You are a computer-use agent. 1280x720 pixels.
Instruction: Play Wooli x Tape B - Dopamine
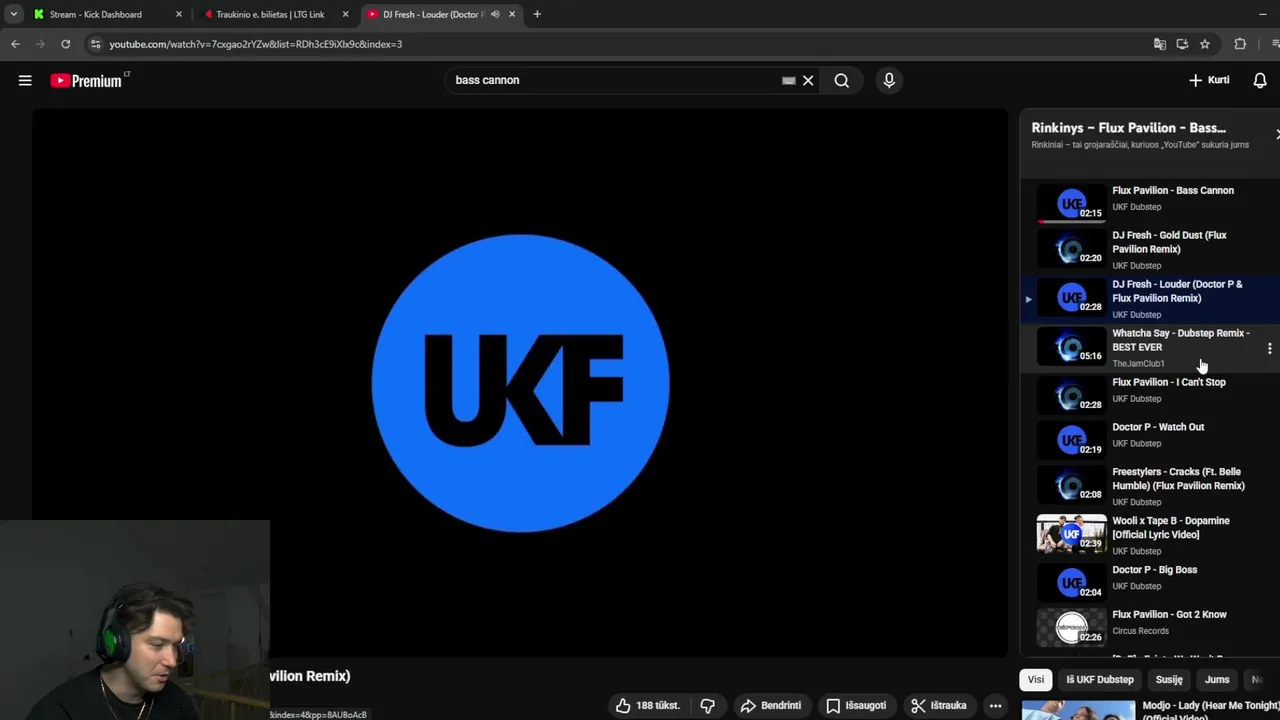[x=1150, y=534]
